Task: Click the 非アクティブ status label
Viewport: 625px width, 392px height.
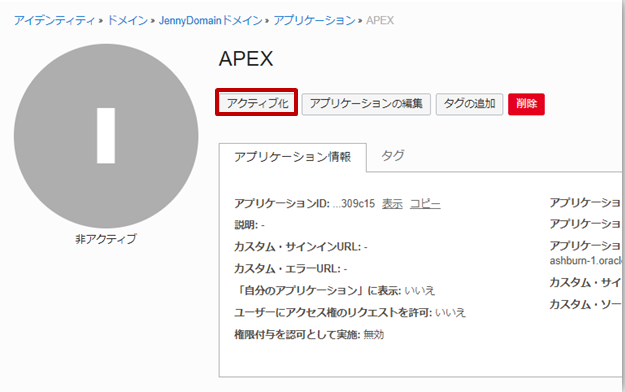Action: pyautogui.click(x=106, y=239)
